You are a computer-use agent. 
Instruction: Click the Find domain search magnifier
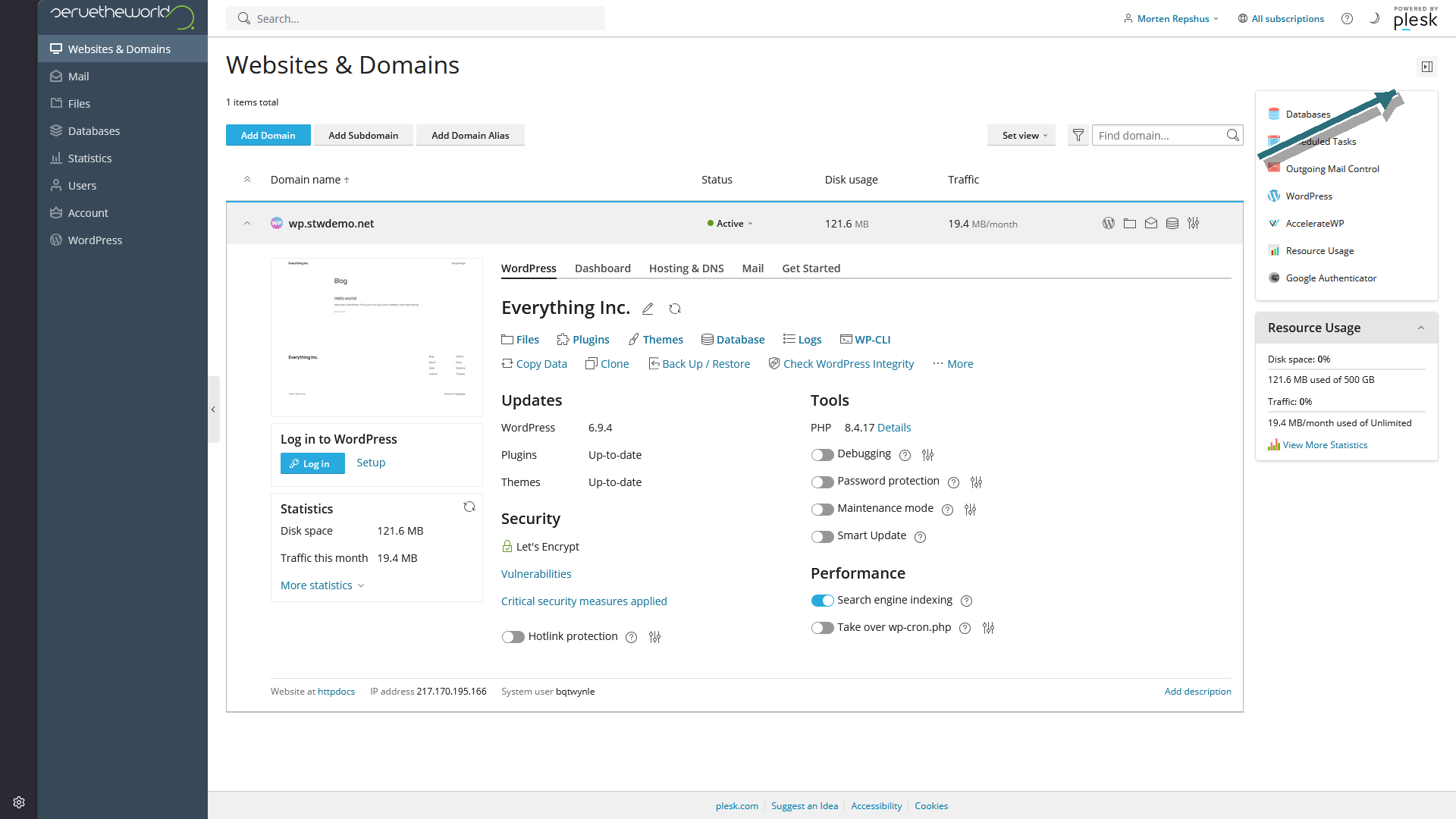[x=1233, y=135]
